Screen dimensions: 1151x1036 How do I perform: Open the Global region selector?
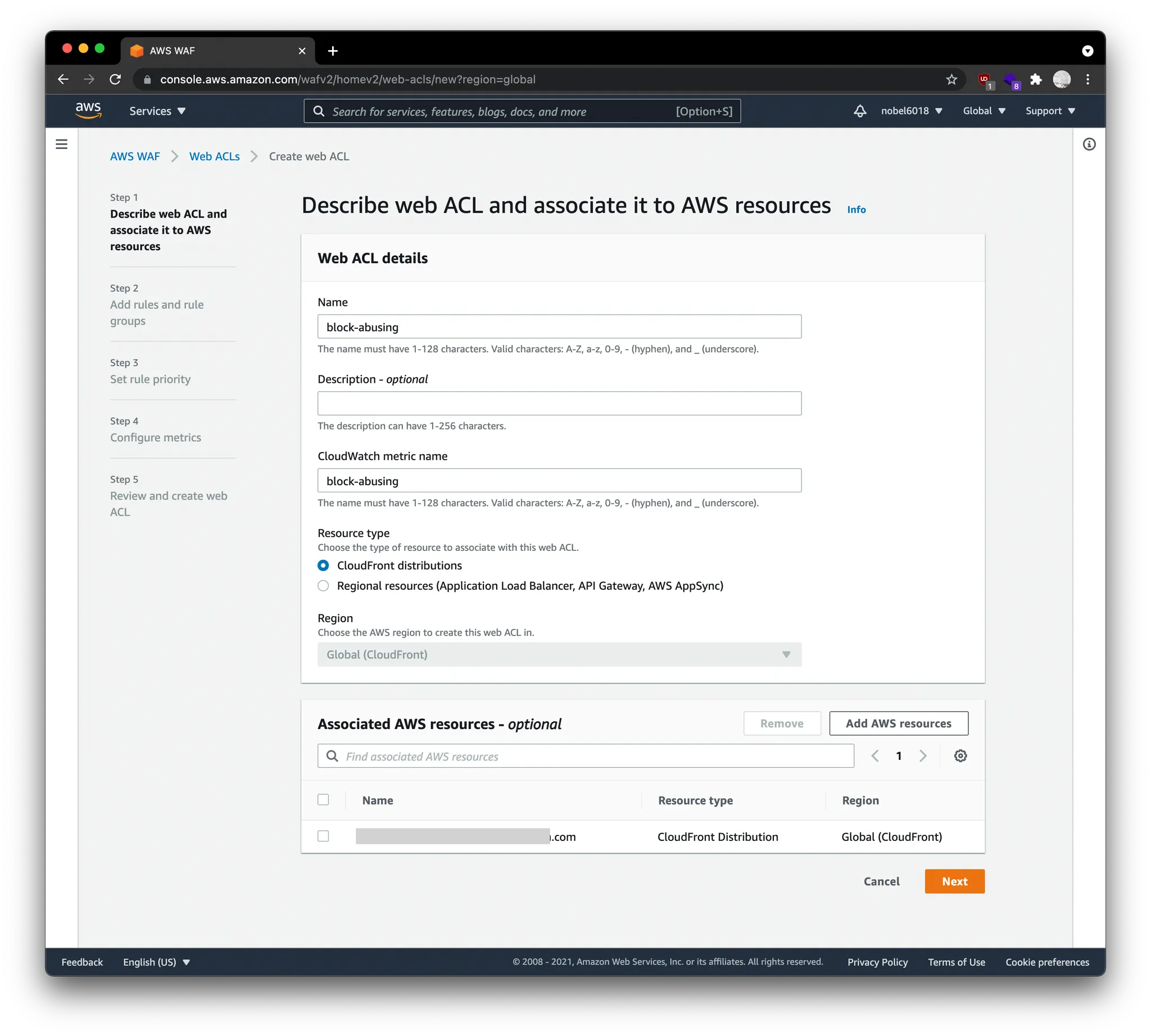click(x=984, y=111)
